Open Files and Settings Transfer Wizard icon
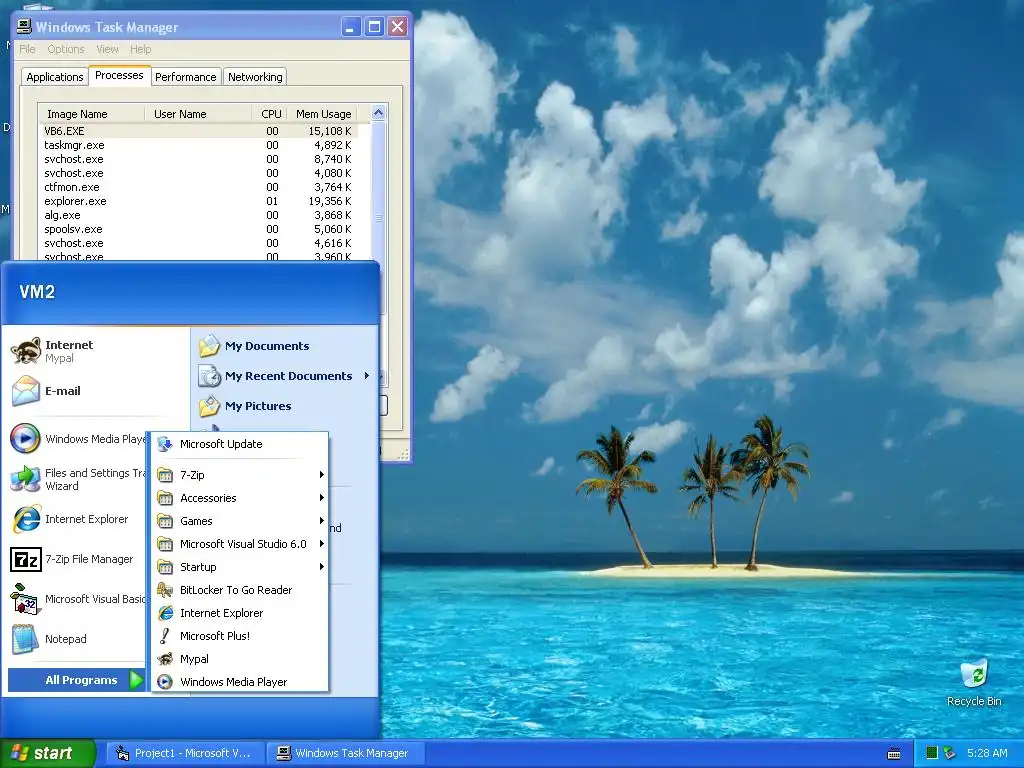Screen dimensions: 1024x768 click(25, 479)
